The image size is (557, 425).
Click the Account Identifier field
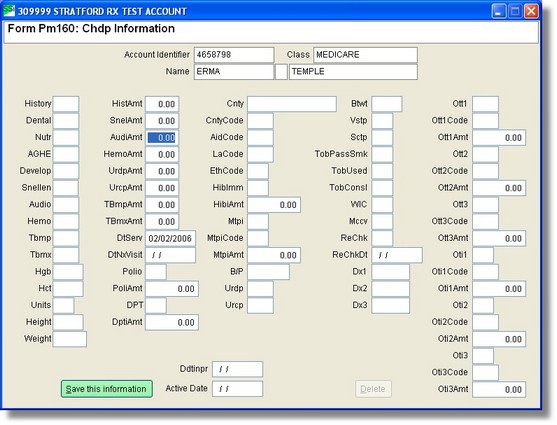[234, 55]
